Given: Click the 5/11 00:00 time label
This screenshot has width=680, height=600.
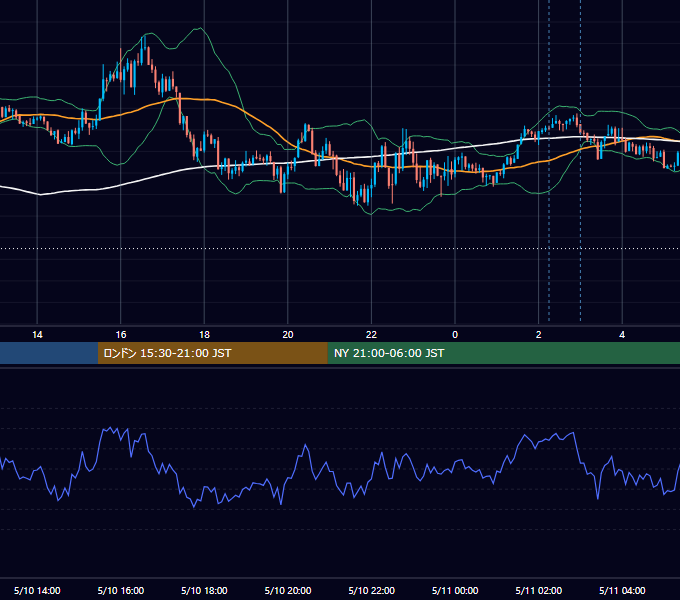Looking at the screenshot, I should 455,590.
